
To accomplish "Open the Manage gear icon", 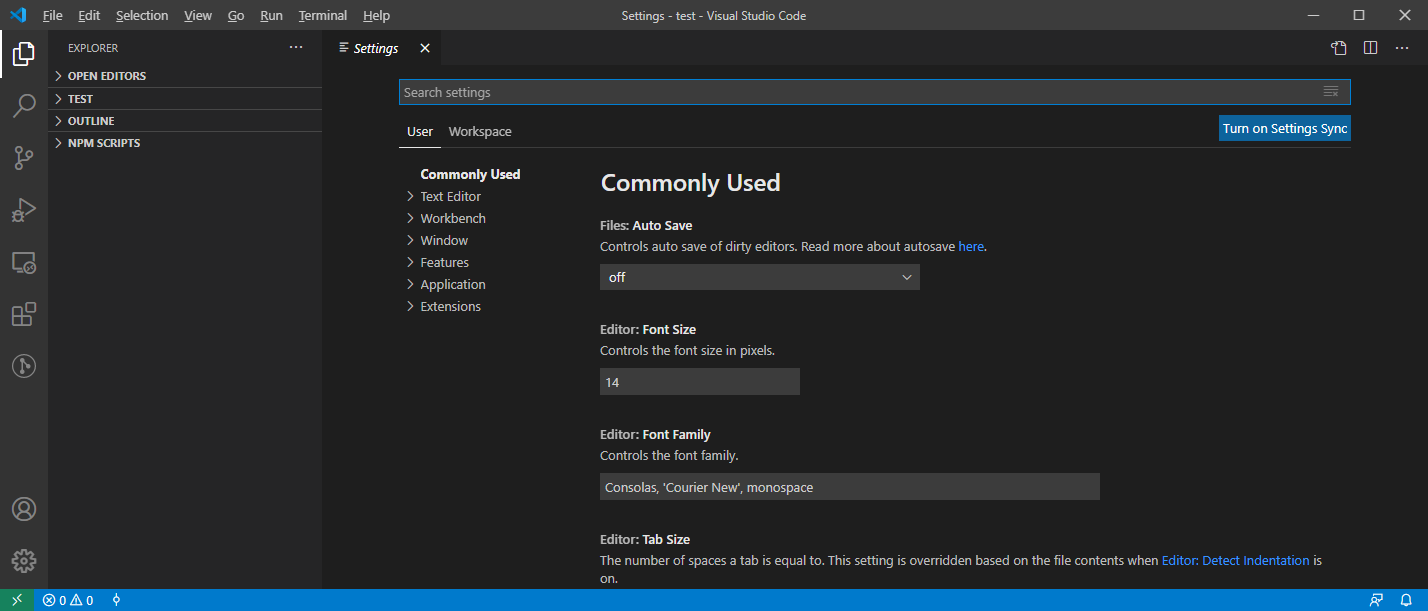I will tap(24, 561).
